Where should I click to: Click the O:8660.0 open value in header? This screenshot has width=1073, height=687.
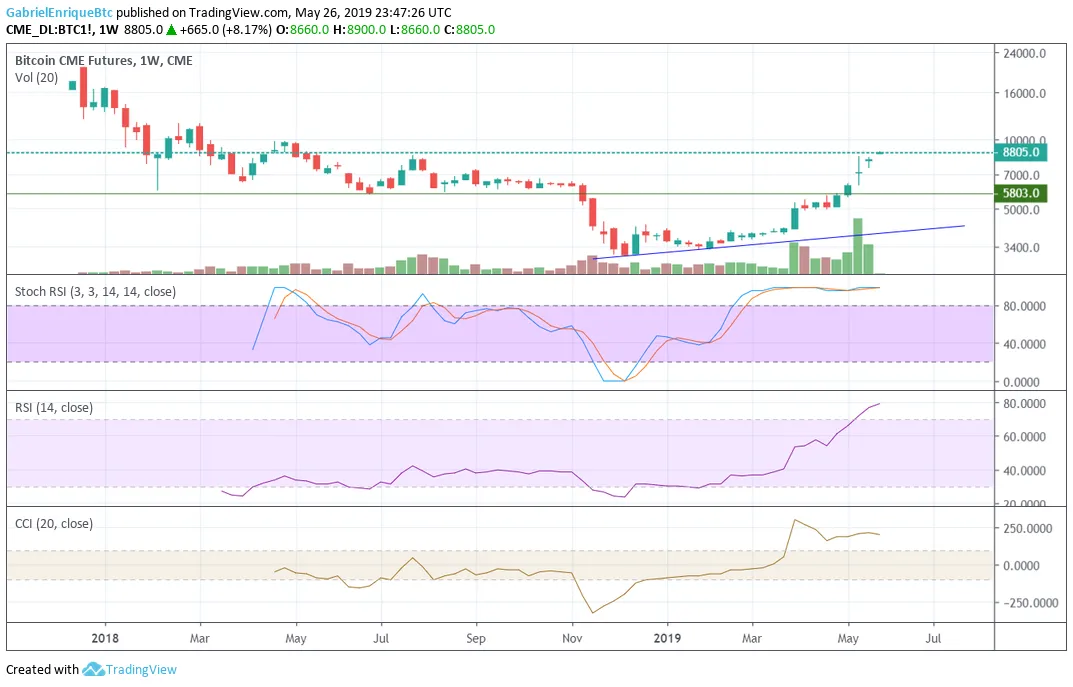[x=302, y=29]
